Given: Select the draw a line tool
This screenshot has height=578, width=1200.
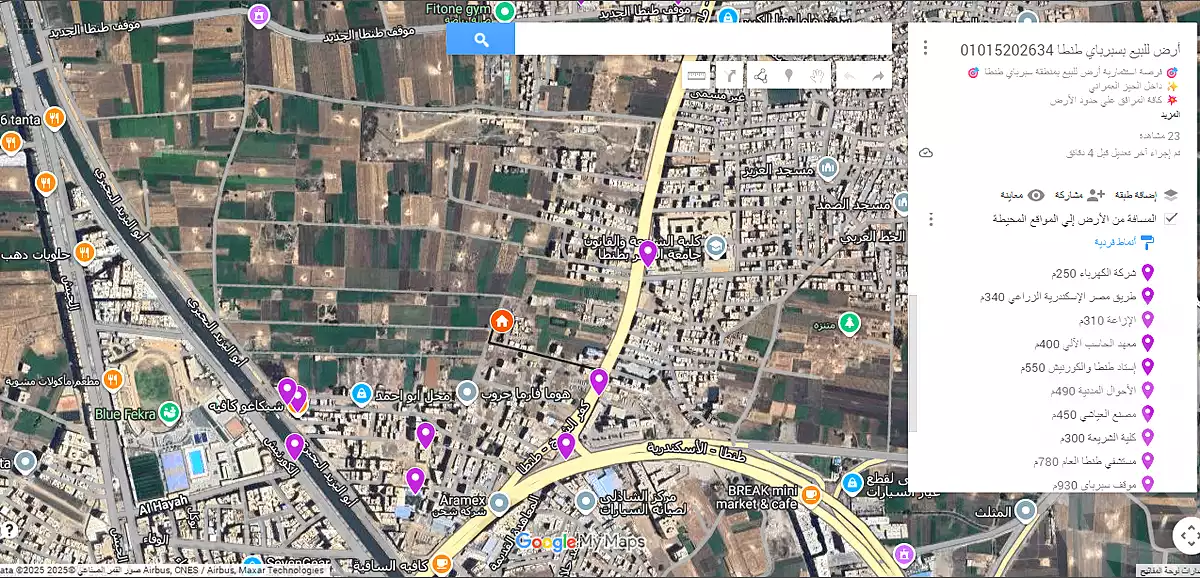Looking at the screenshot, I should [x=759, y=75].
